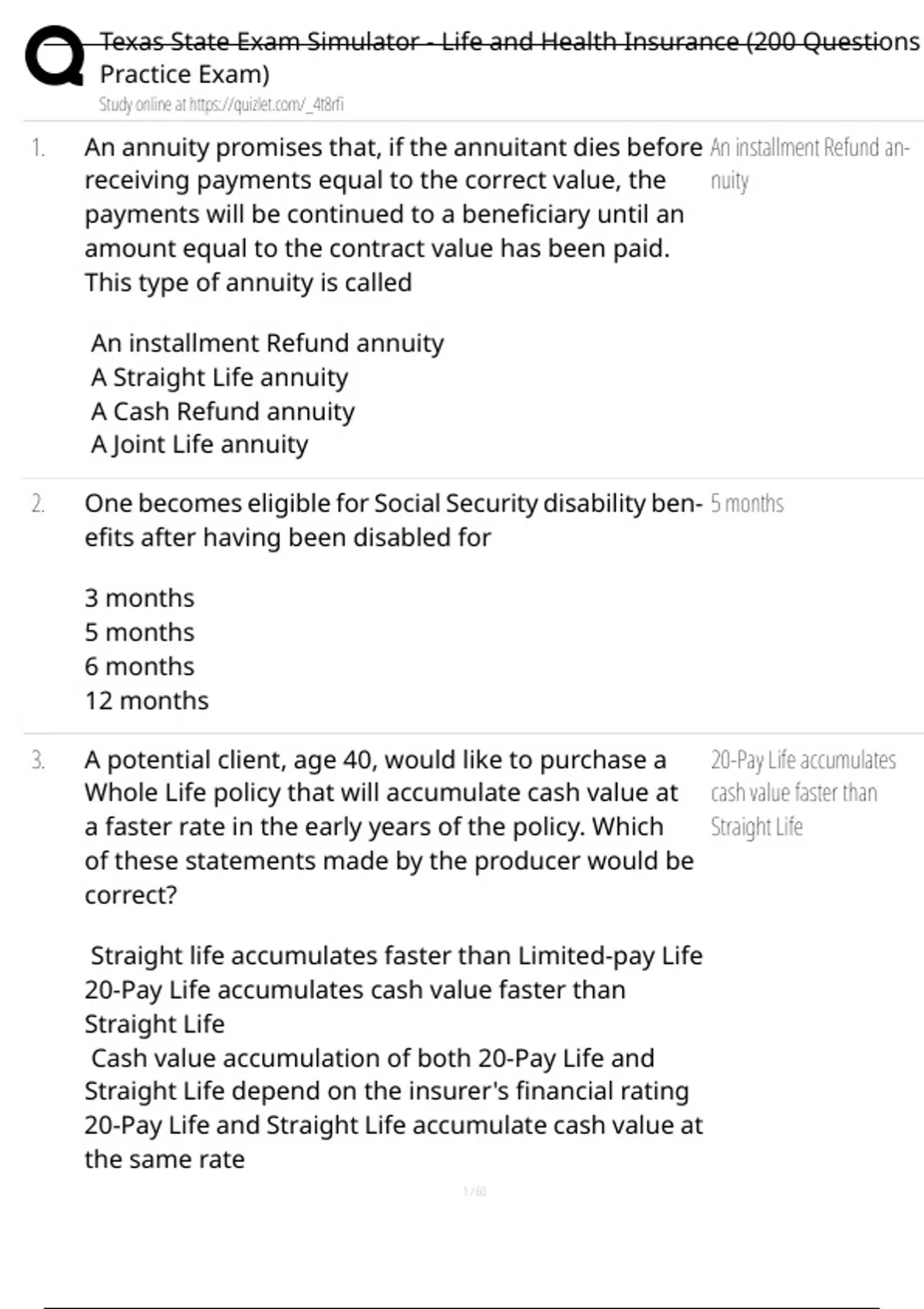Screen dimensions: 924x1309
Task: Click the page number indicator 1/60
Action: click(x=475, y=1192)
